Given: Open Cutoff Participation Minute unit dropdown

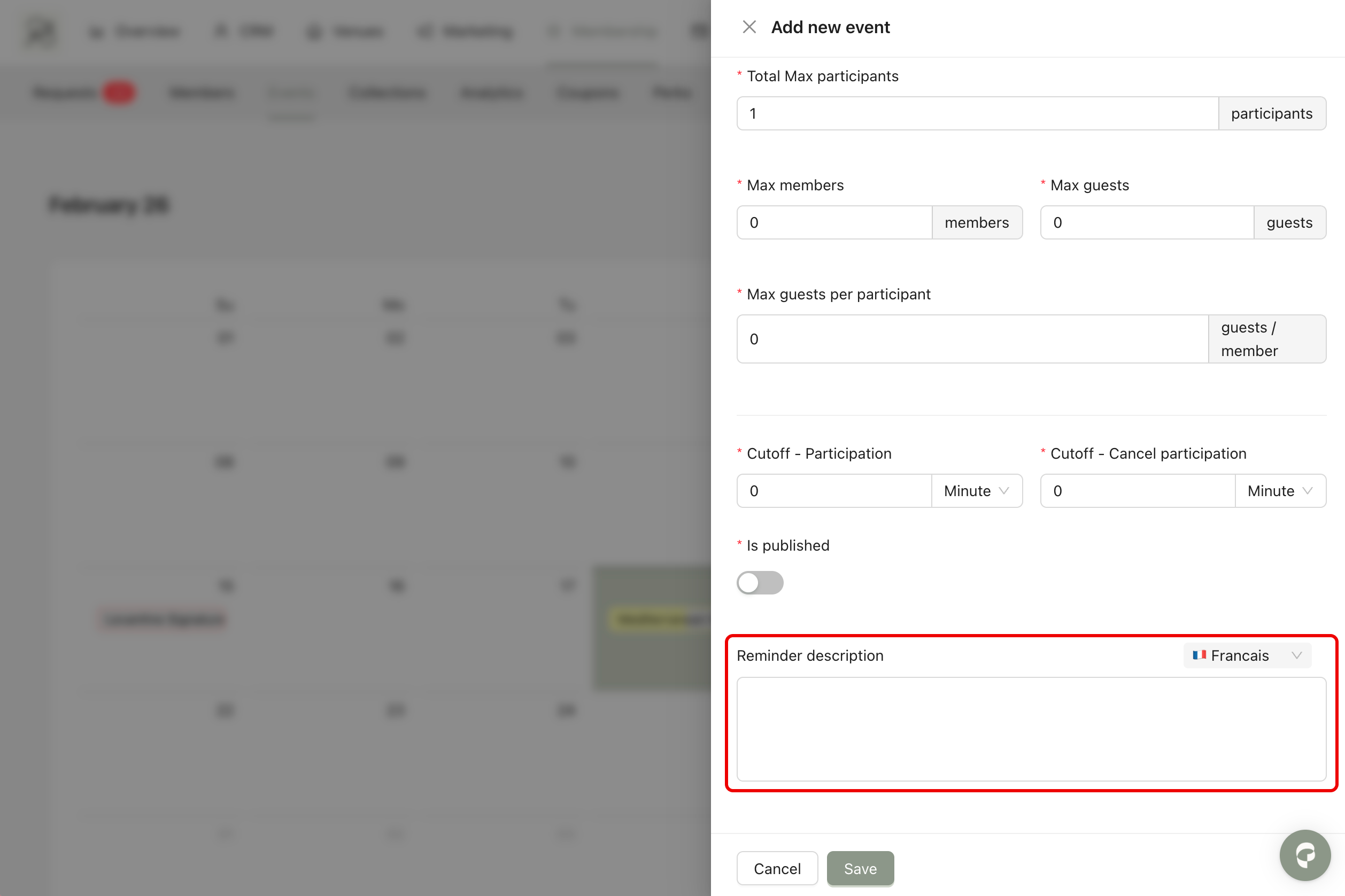Looking at the screenshot, I should 976,491.
